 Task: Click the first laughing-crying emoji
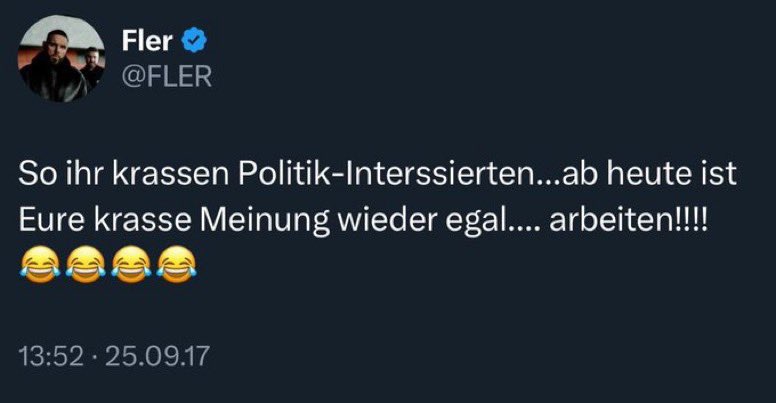click(x=38, y=264)
